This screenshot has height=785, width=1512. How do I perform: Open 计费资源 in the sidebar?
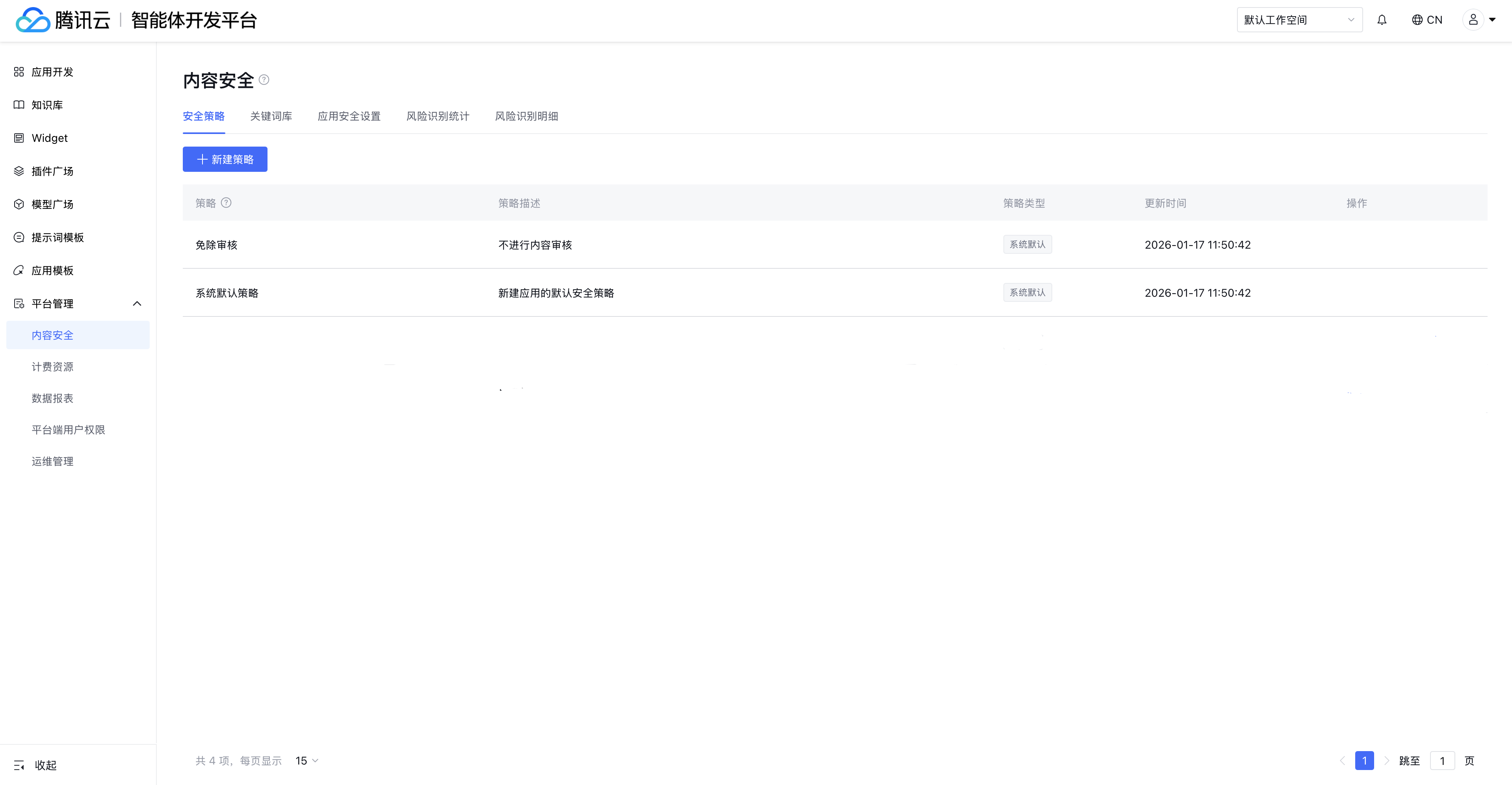[52, 367]
